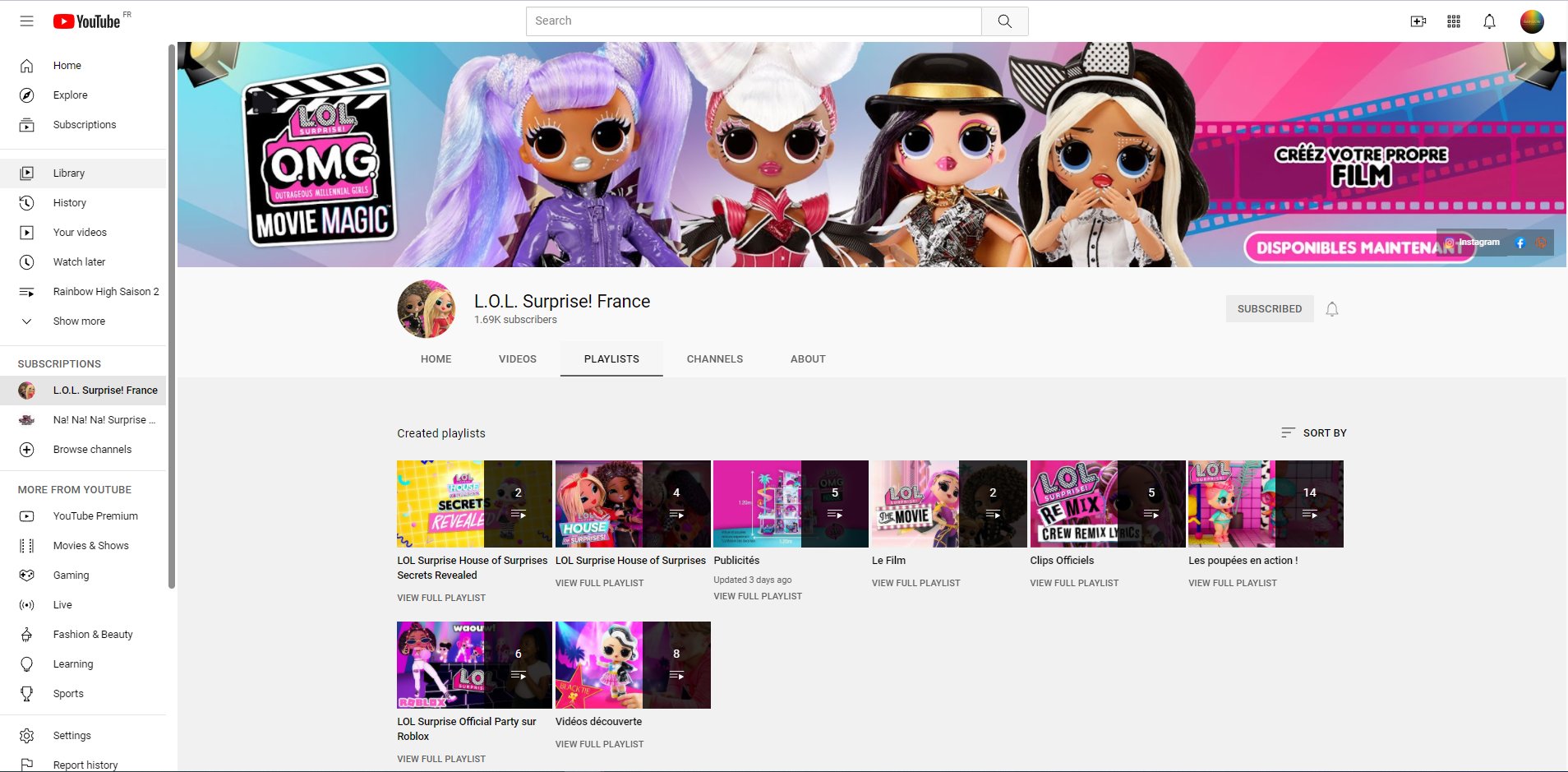Open Learning in the sidebar

[x=83, y=664]
